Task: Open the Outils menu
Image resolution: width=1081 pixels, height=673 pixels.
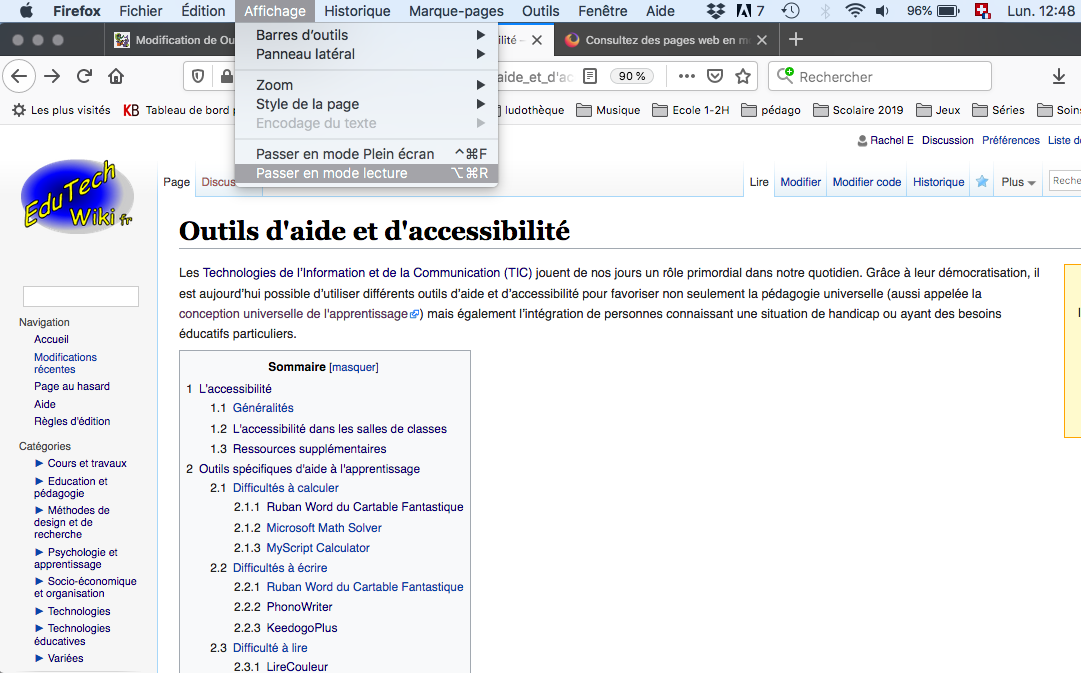Action: click(540, 11)
